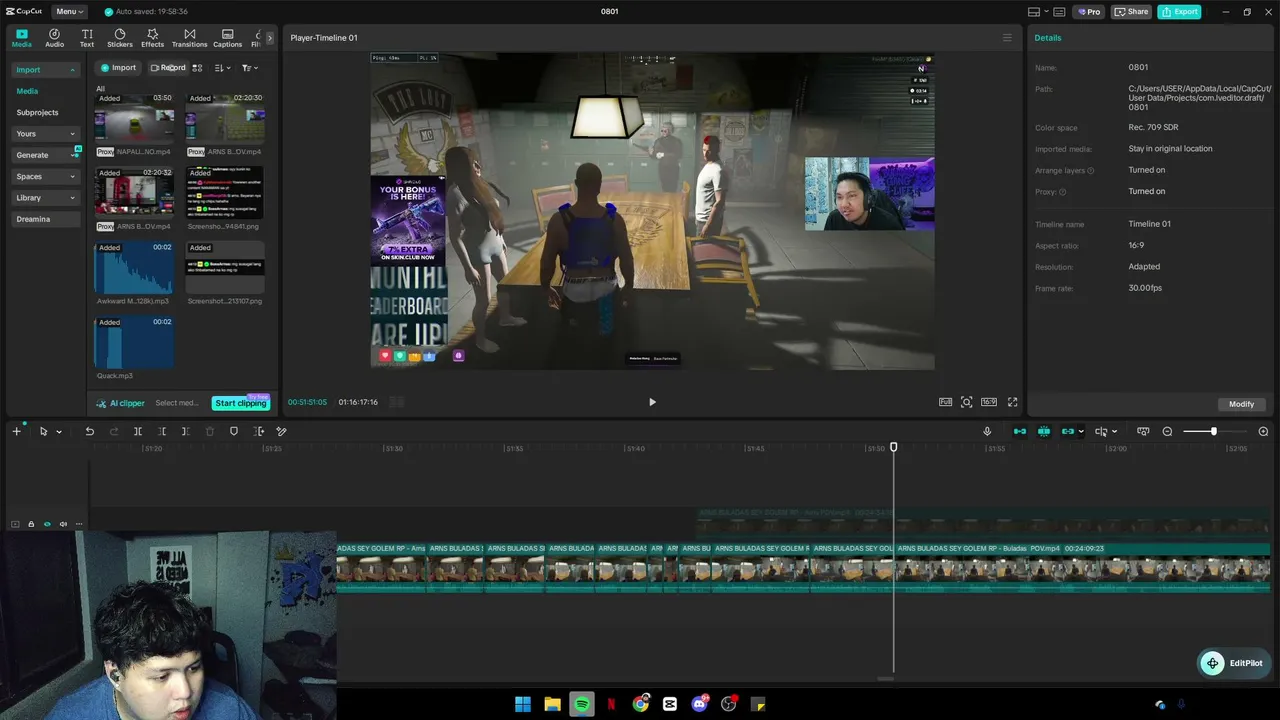1280x720 pixels.
Task: Expand the Yours sidebar section
Action: (45, 134)
